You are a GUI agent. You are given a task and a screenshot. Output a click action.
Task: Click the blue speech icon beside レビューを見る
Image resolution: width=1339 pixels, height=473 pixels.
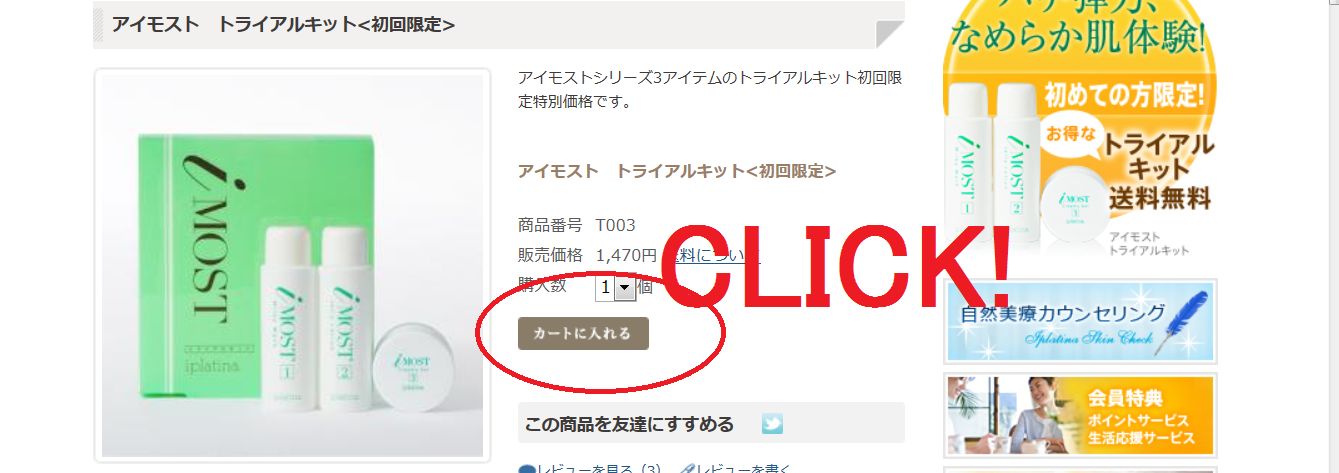pos(526,469)
